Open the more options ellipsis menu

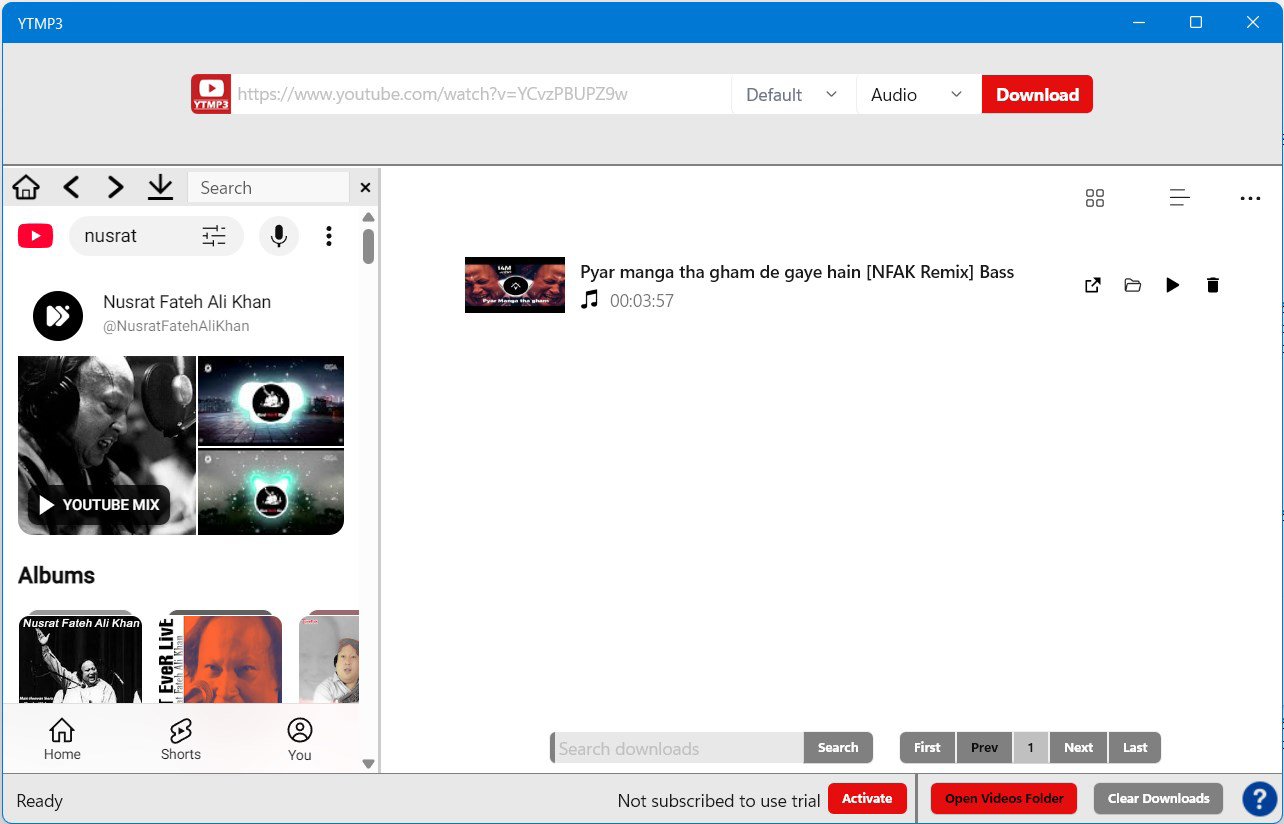(1250, 198)
